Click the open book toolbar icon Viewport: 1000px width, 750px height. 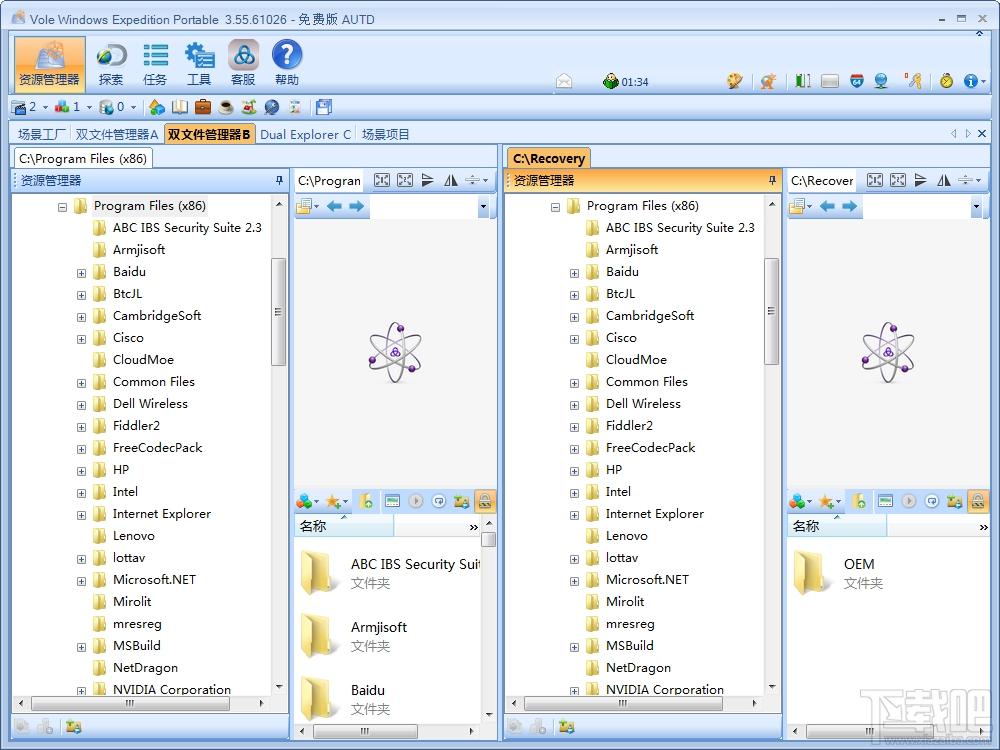coord(180,107)
